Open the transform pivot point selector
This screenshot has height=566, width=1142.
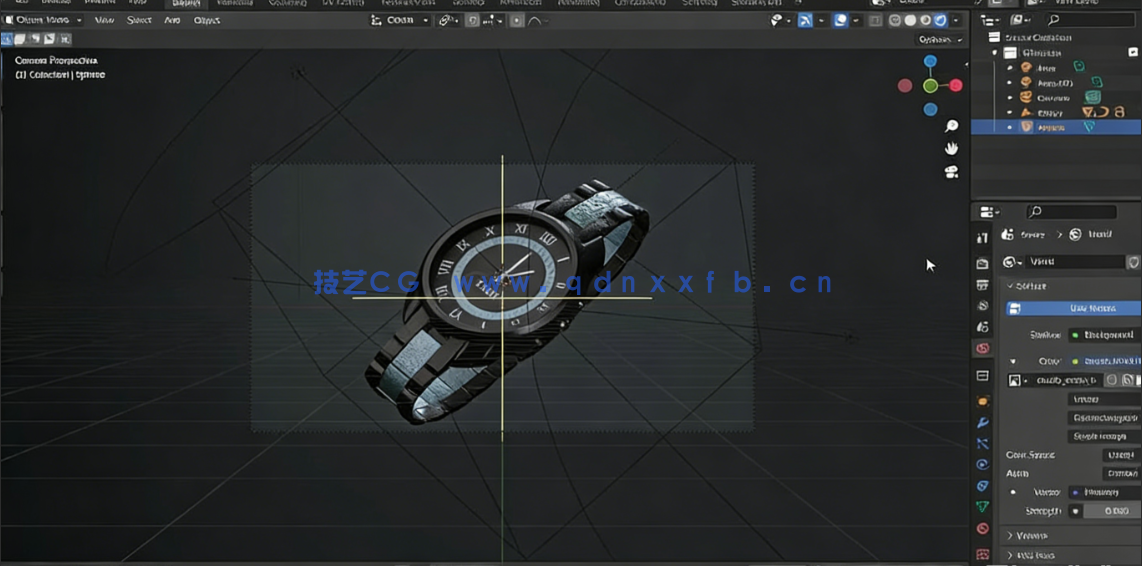tap(447, 20)
